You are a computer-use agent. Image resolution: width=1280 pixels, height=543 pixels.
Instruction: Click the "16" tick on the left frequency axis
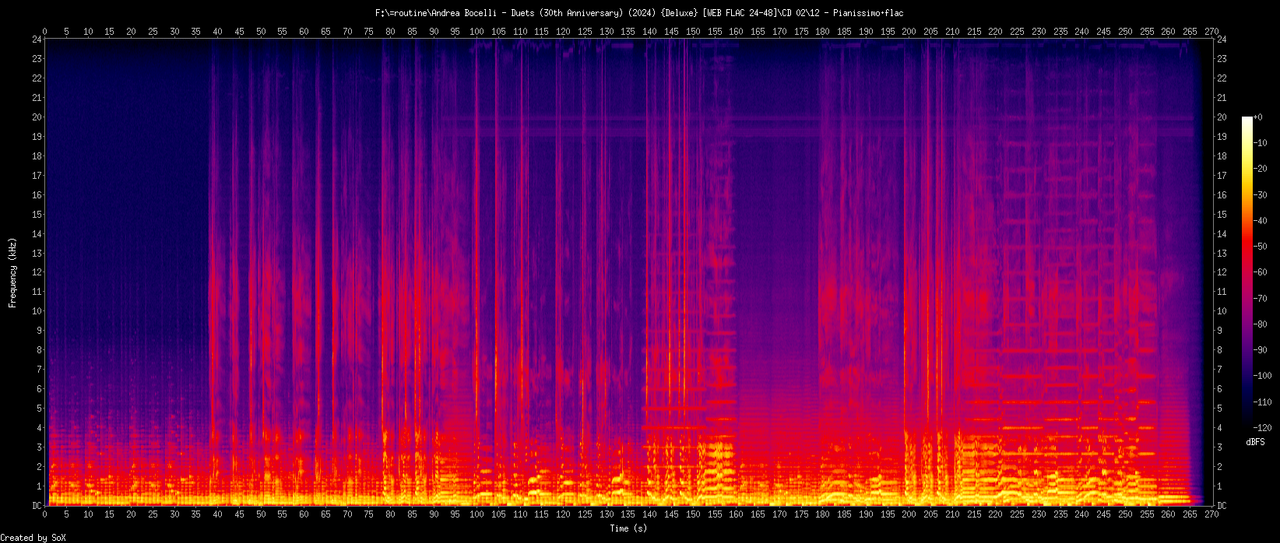click(x=37, y=194)
